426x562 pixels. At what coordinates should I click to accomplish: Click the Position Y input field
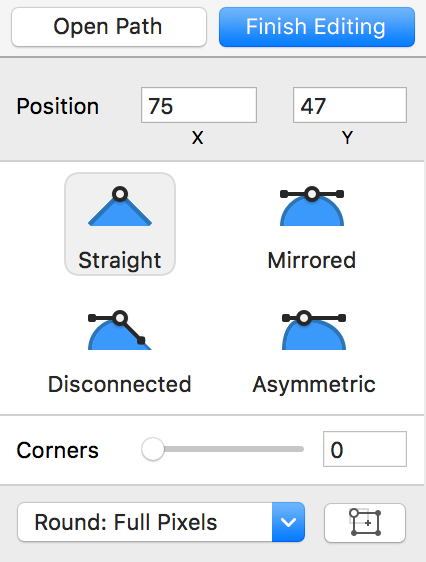click(x=350, y=105)
